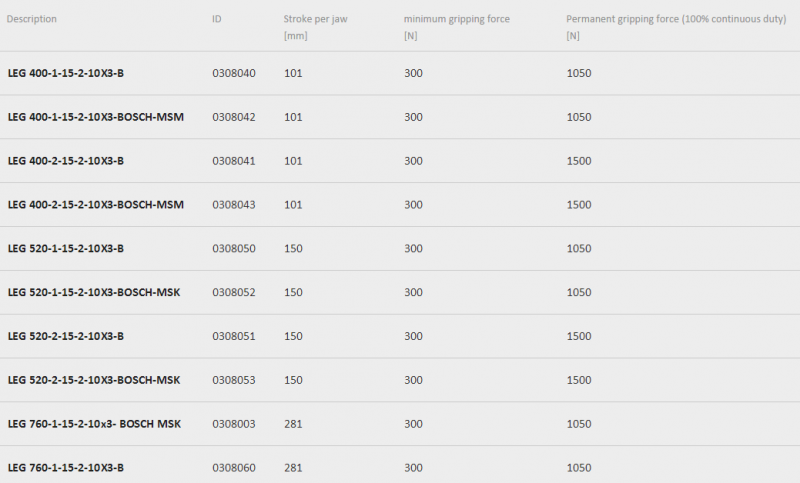This screenshot has height=483, width=800.
Task: Select ID cell 0308043
Action: coord(234,205)
